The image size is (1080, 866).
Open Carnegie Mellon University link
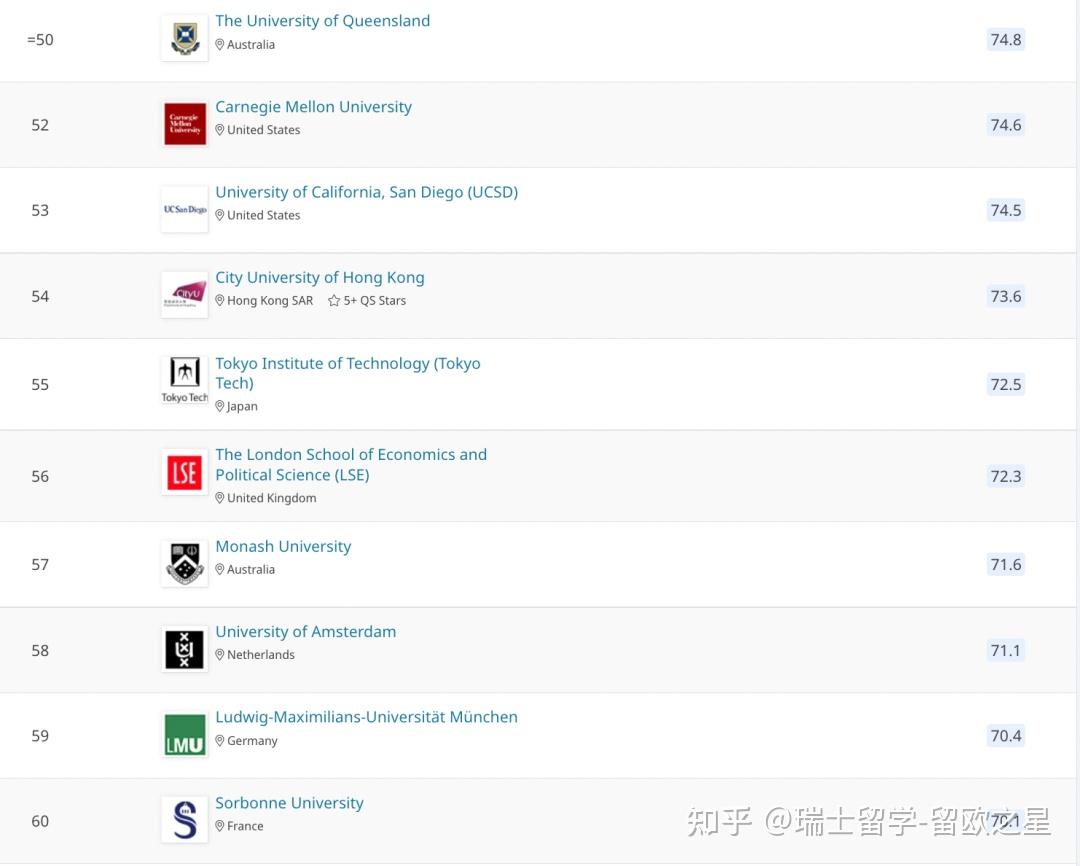(313, 107)
